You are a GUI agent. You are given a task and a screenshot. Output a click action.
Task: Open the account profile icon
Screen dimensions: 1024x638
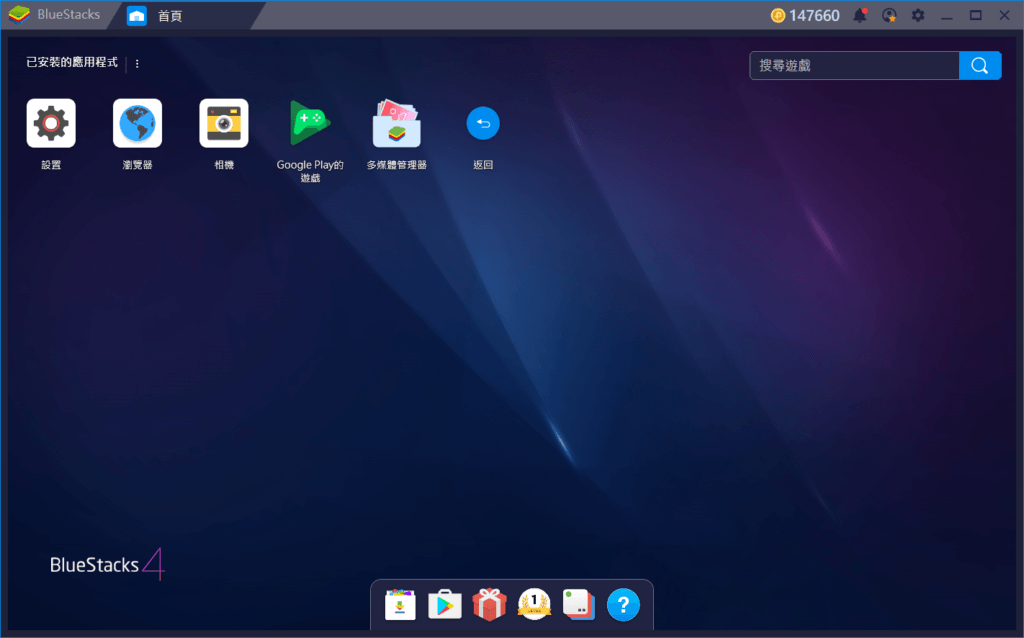[x=889, y=15]
